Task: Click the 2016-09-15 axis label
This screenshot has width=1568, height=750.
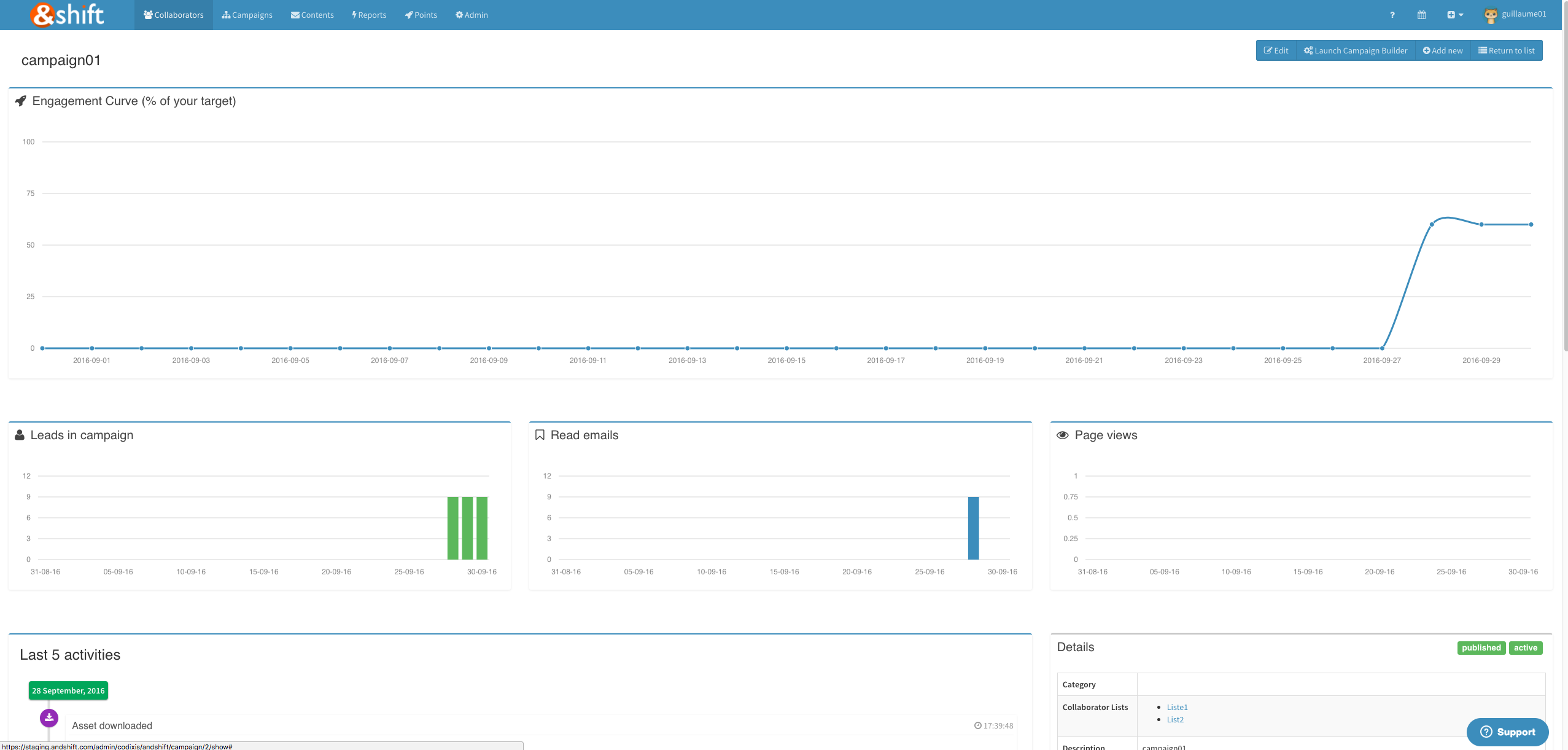Action: (x=786, y=361)
